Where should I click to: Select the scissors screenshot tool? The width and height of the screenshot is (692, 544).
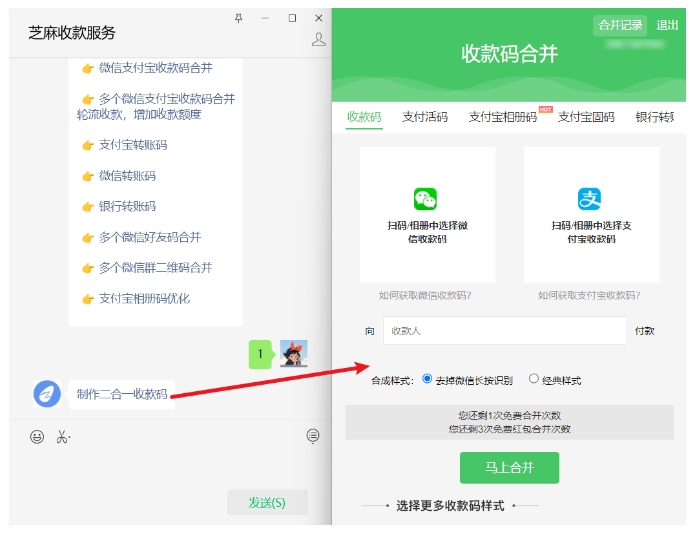pyautogui.click(x=63, y=437)
